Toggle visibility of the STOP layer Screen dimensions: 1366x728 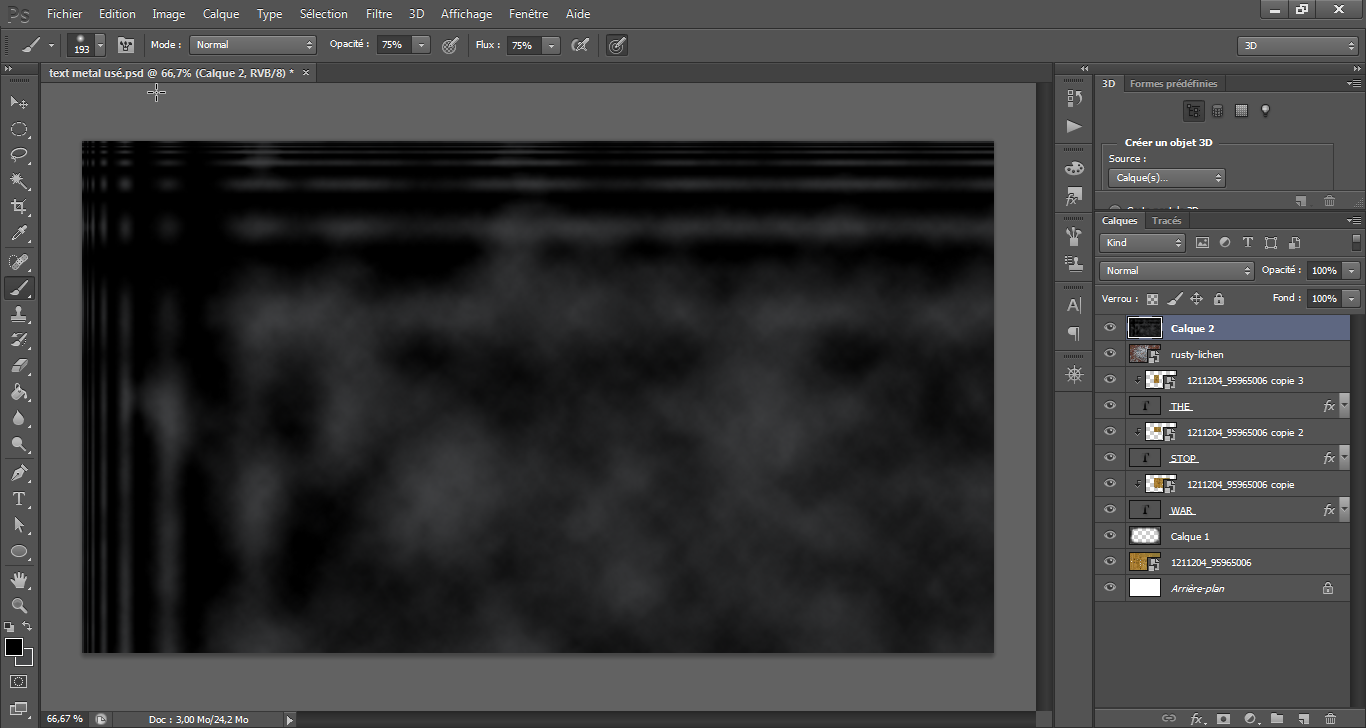coord(1109,458)
